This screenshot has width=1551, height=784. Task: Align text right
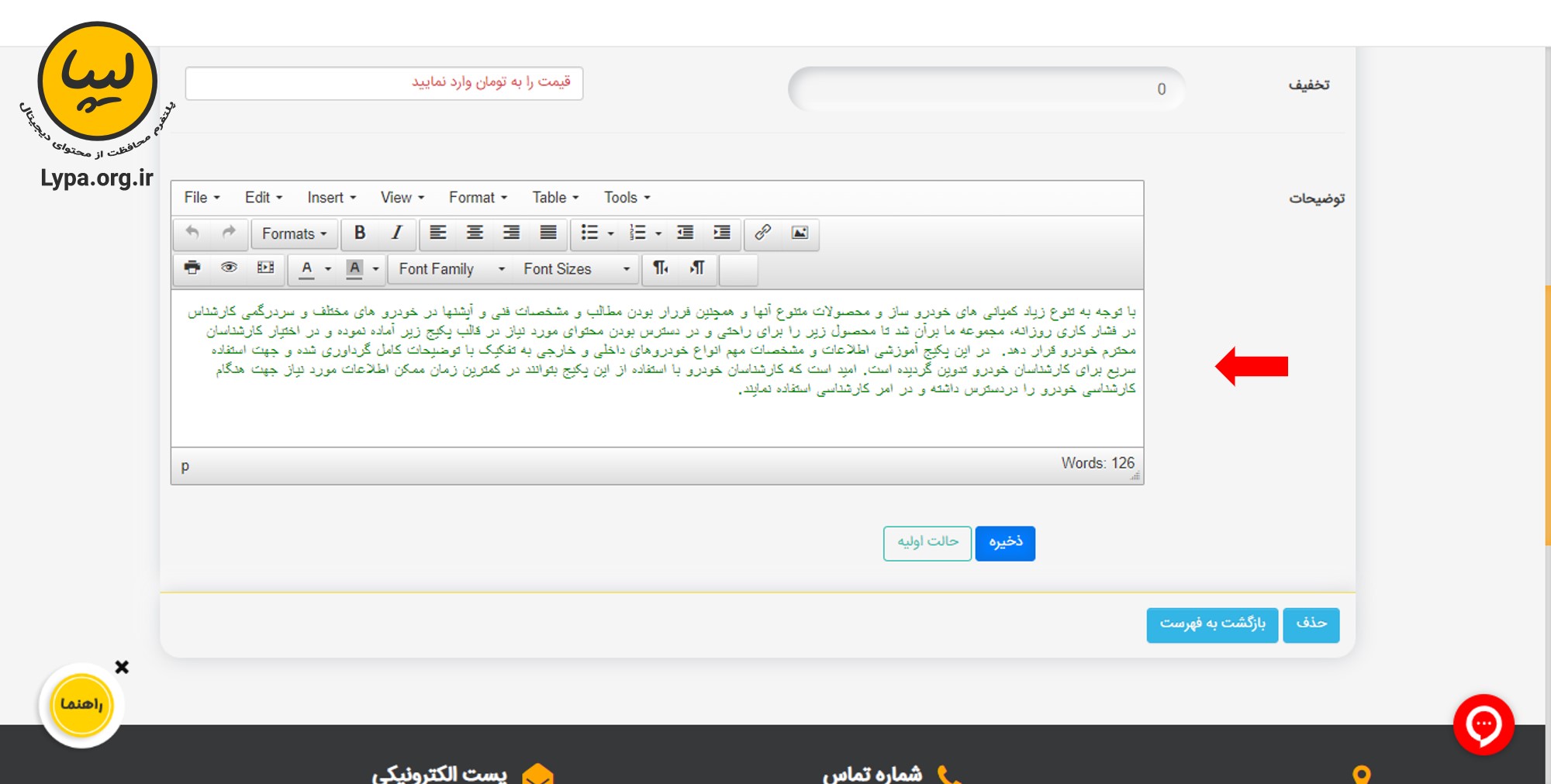(511, 233)
